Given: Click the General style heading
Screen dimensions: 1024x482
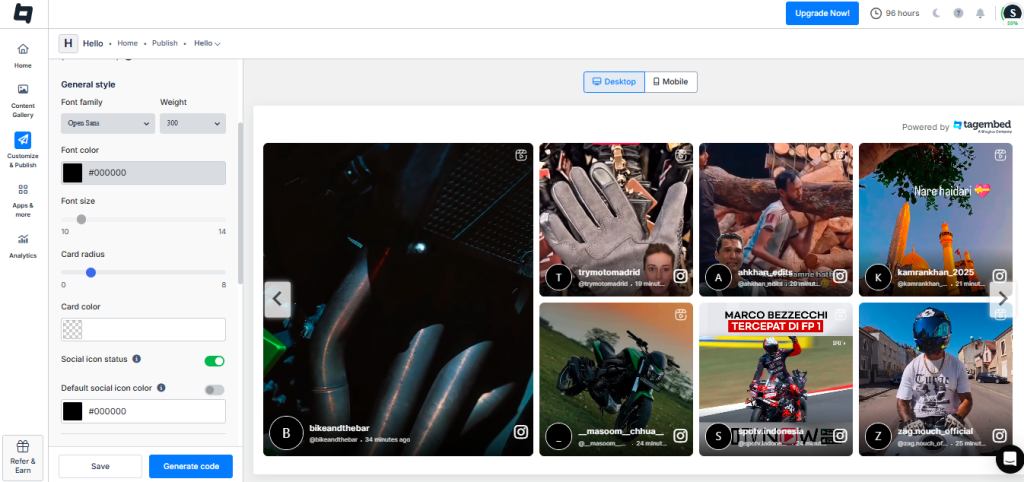Looking at the screenshot, I should (x=88, y=84).
